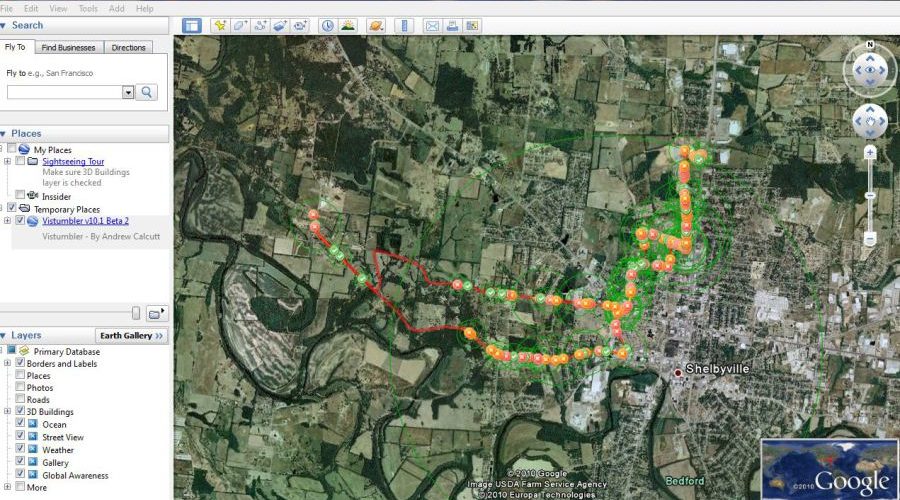This screenshot has height=500, width=900.
Task: Add a new placemark with pushpin icon
Action: point(220,25)
